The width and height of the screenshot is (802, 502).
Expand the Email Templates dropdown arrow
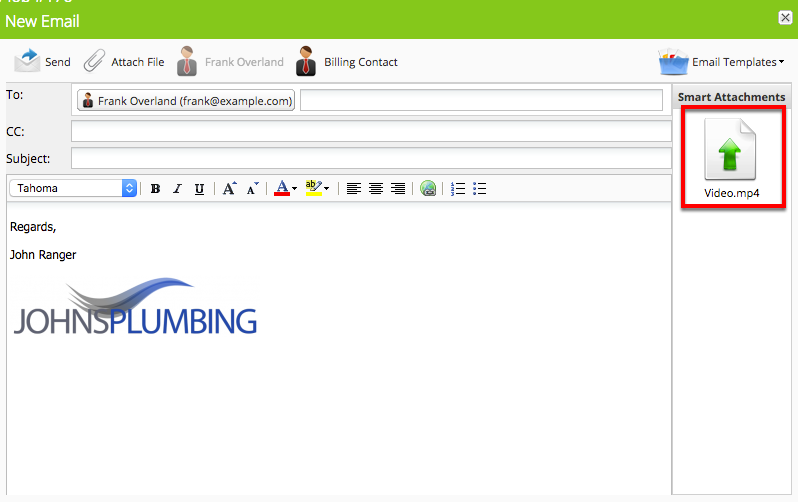click(782, 62)
